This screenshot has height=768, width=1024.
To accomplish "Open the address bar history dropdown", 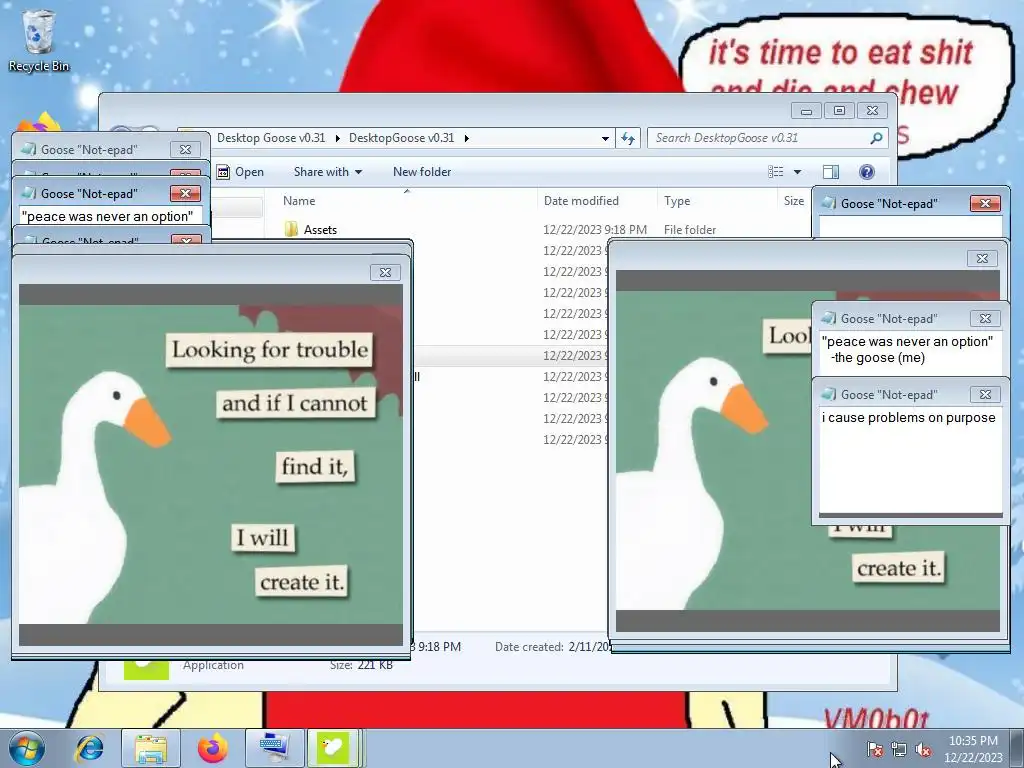I will 605,138.
